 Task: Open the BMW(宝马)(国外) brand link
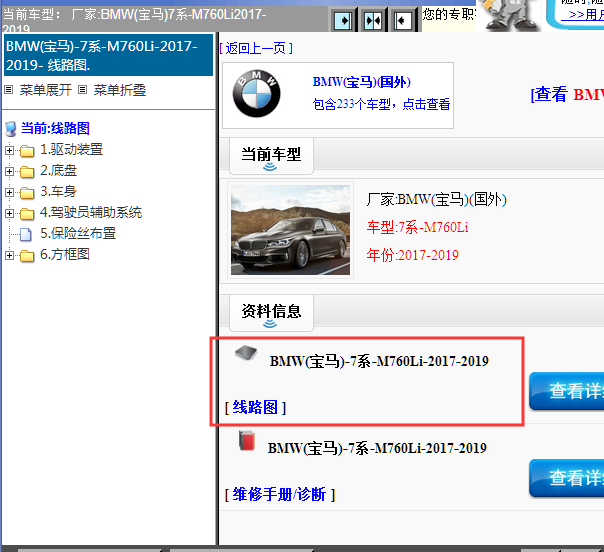[362, 82]
